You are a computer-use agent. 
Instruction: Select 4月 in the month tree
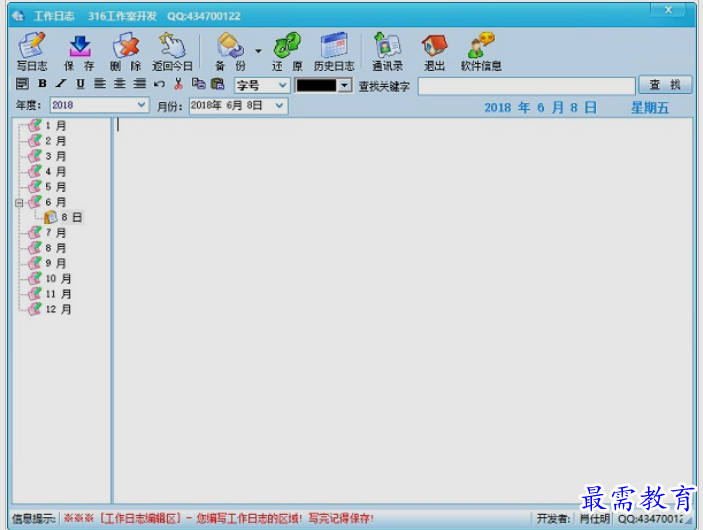pos(56,171)
